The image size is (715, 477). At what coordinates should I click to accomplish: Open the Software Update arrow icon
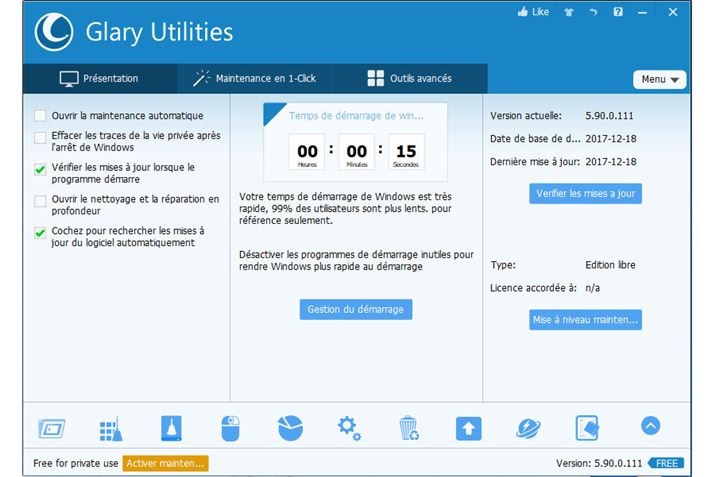(x=468, y=428)
